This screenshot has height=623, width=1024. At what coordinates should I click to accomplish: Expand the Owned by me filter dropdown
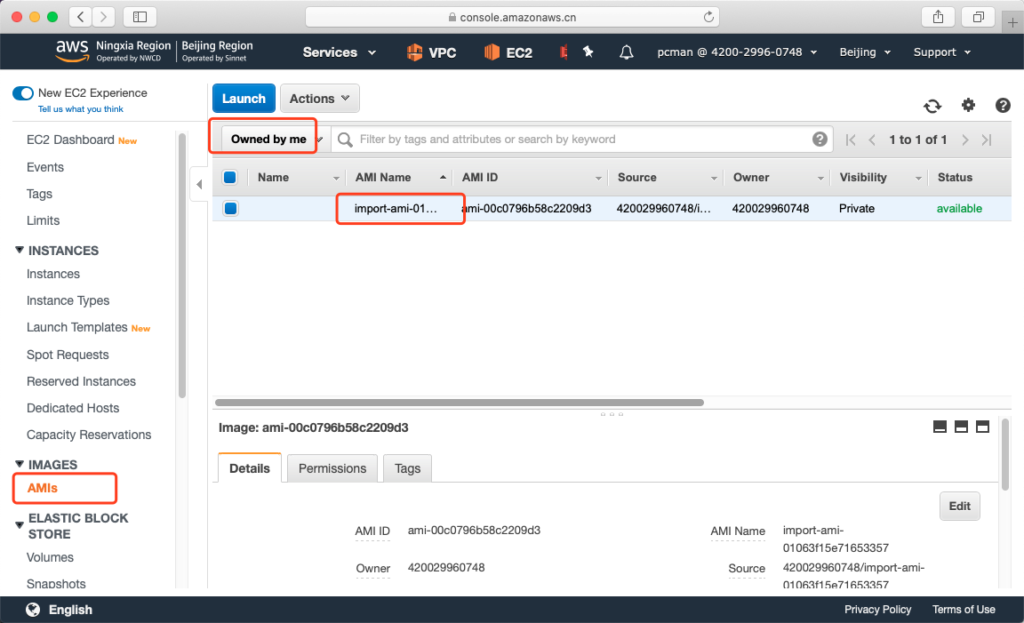(x=270, y=139)
